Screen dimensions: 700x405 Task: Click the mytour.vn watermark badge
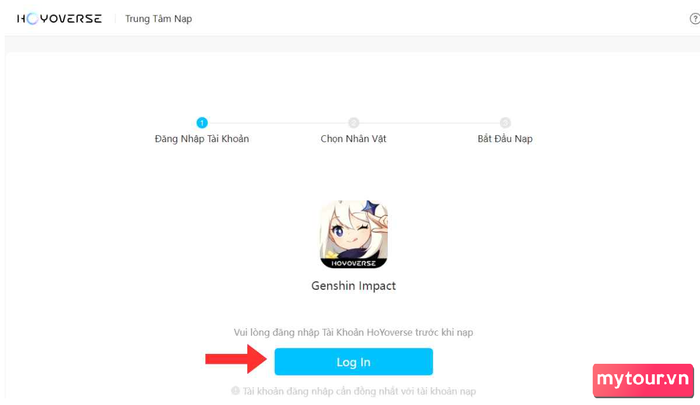pyautogui.click(x=643, y=380)
